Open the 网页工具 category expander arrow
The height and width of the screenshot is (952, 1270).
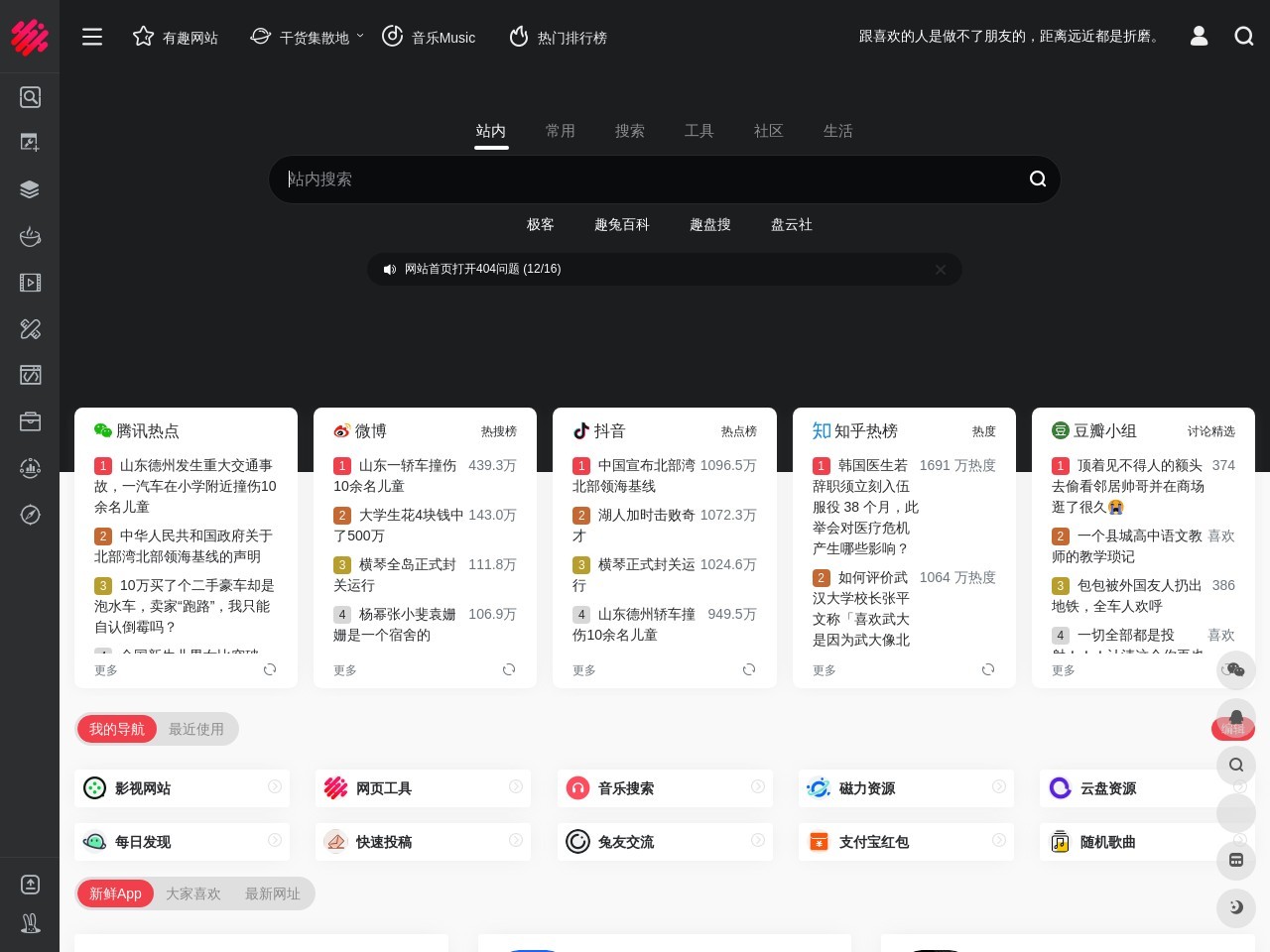(516, 786)
